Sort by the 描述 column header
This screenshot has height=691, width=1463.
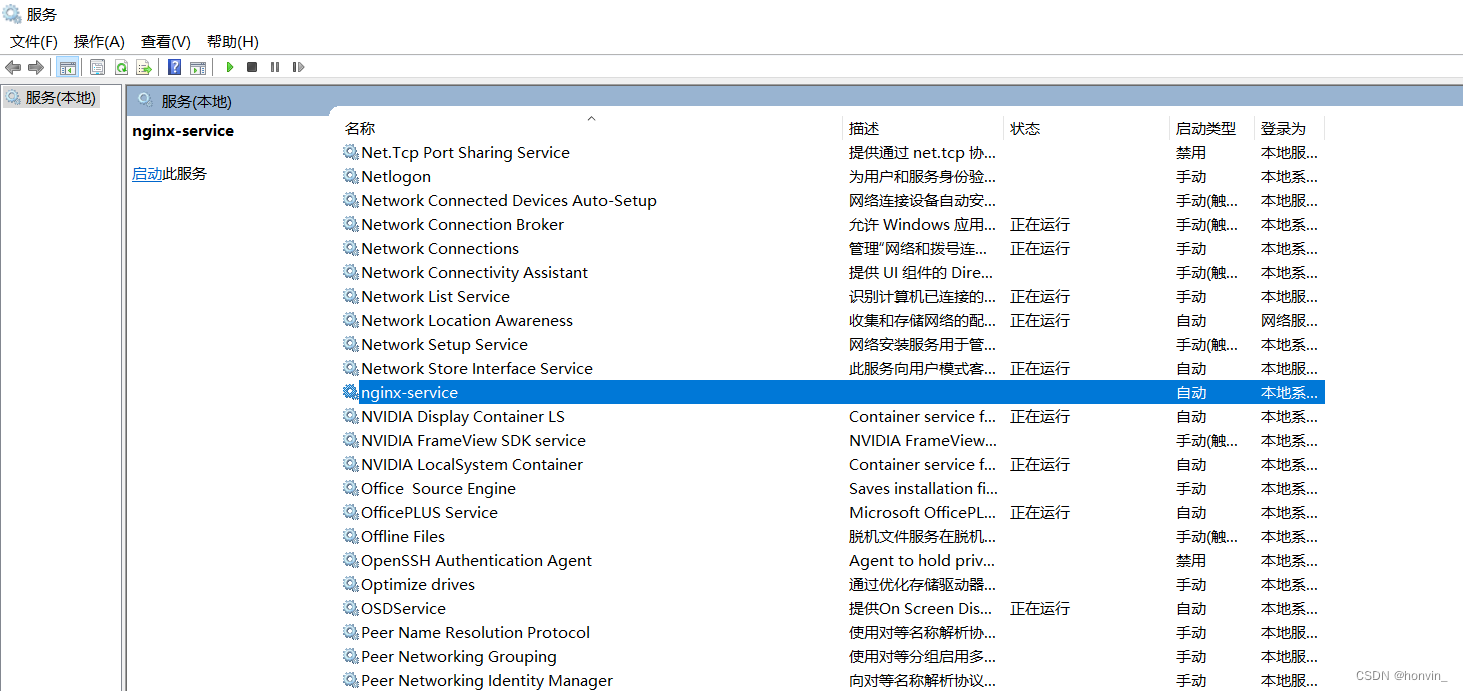(864, 128)
